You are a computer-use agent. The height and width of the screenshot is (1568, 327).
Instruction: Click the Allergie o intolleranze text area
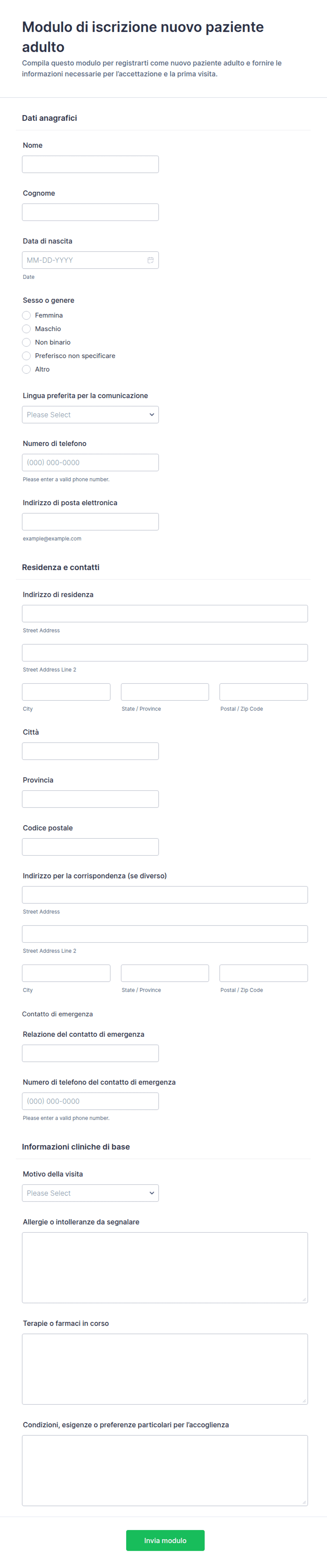(165, 1268)
